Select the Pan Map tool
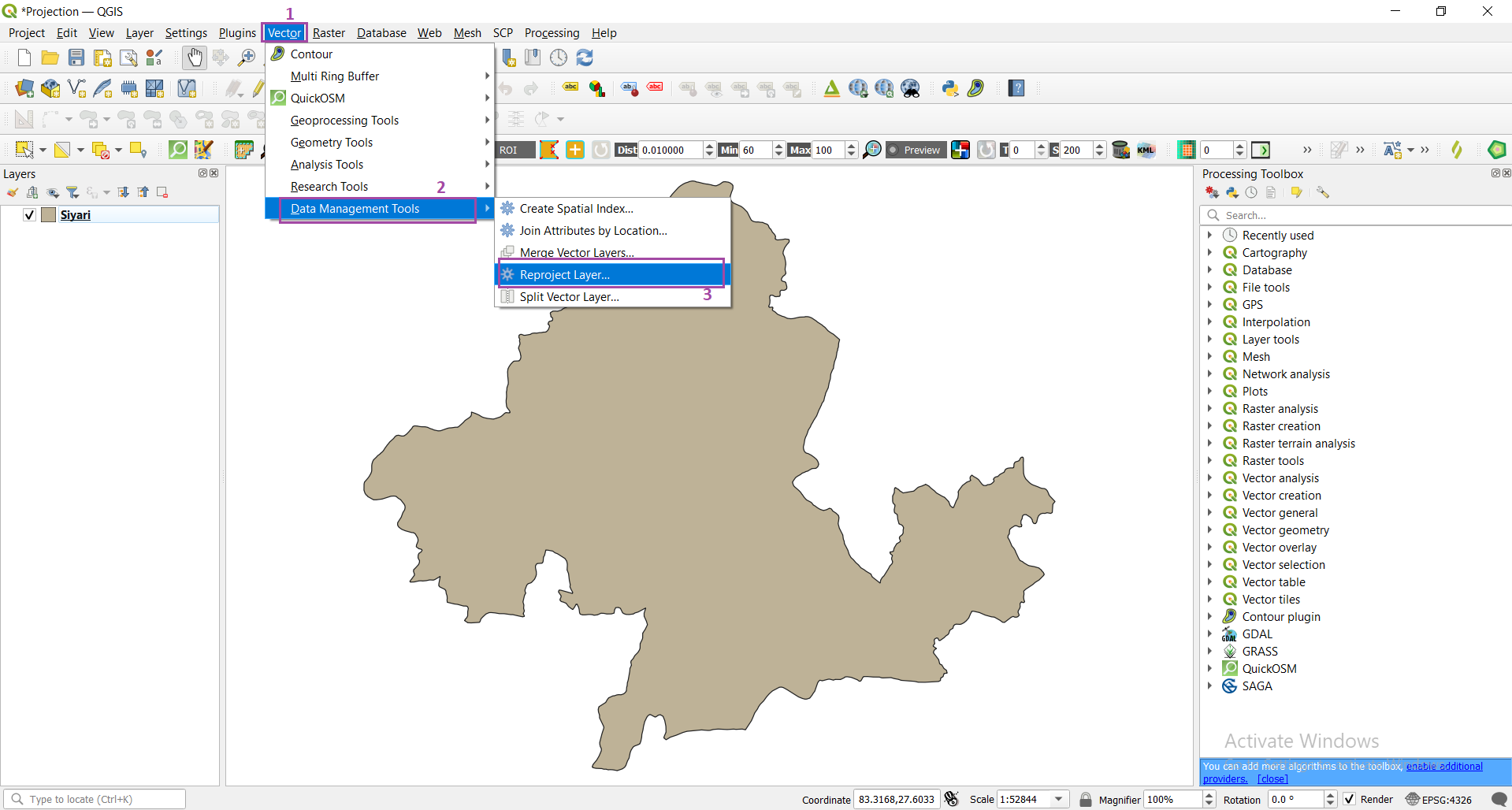This screenshot has height=810, width=1512. (x=195, y=58)
